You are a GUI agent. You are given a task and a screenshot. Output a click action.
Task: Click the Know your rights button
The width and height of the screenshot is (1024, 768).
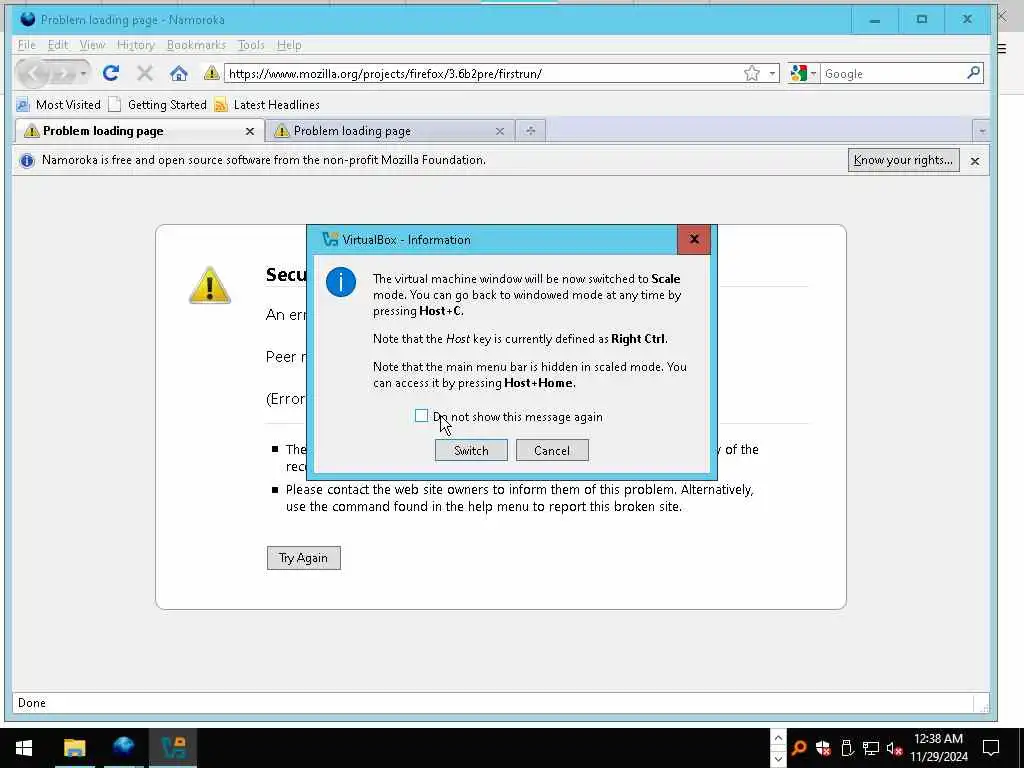[x=903, y=160]
